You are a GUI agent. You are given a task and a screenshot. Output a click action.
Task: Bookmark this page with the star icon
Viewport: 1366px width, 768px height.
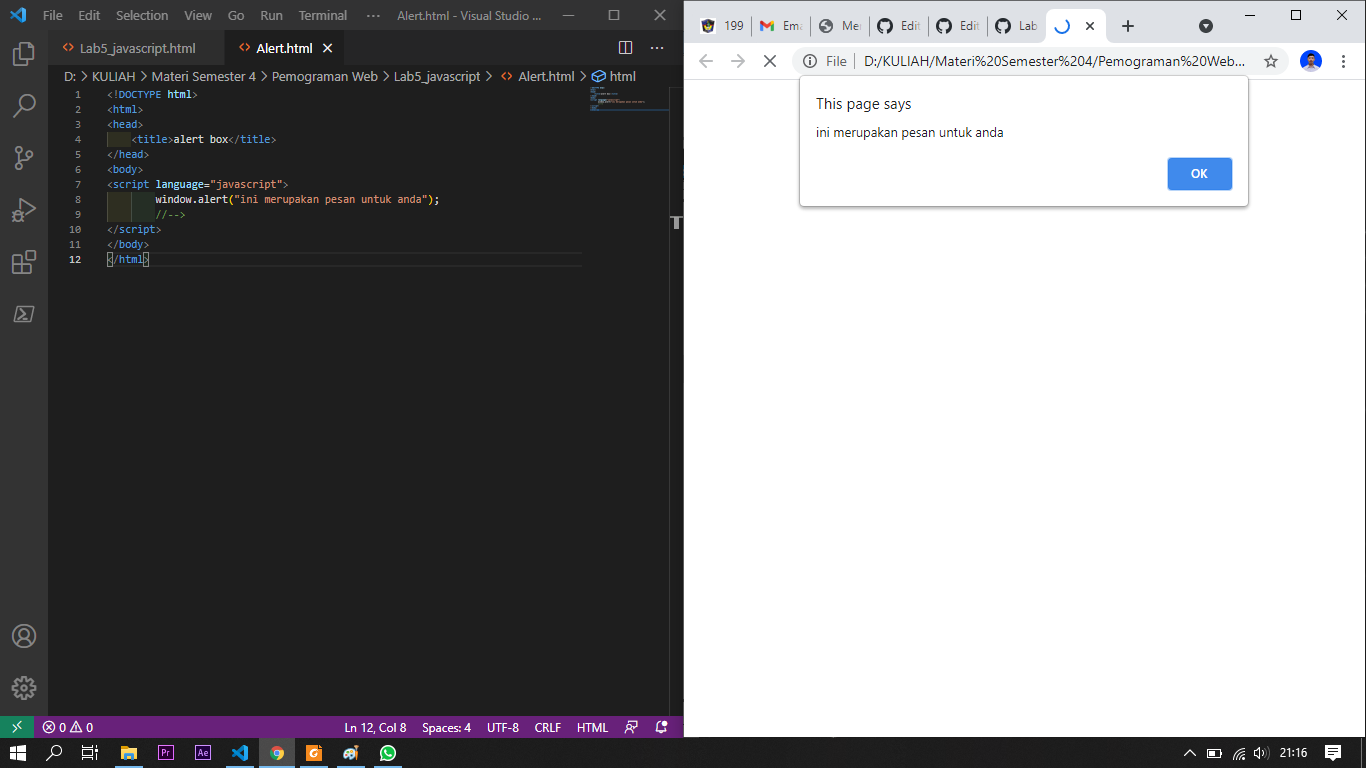click(x=1271, y=61)
